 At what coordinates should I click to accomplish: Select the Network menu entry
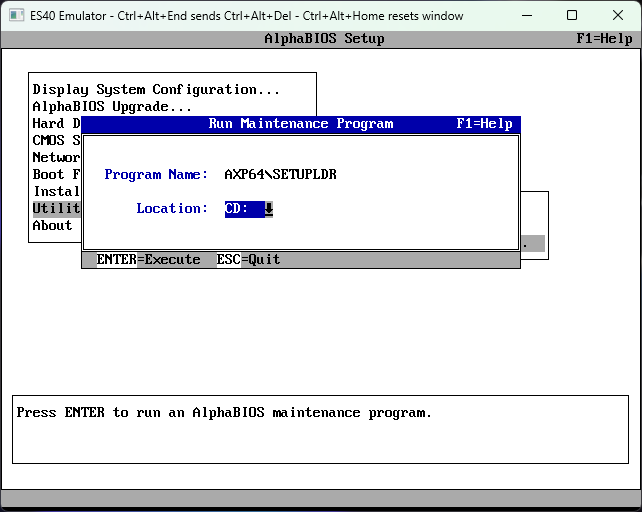tap(57, 157)
